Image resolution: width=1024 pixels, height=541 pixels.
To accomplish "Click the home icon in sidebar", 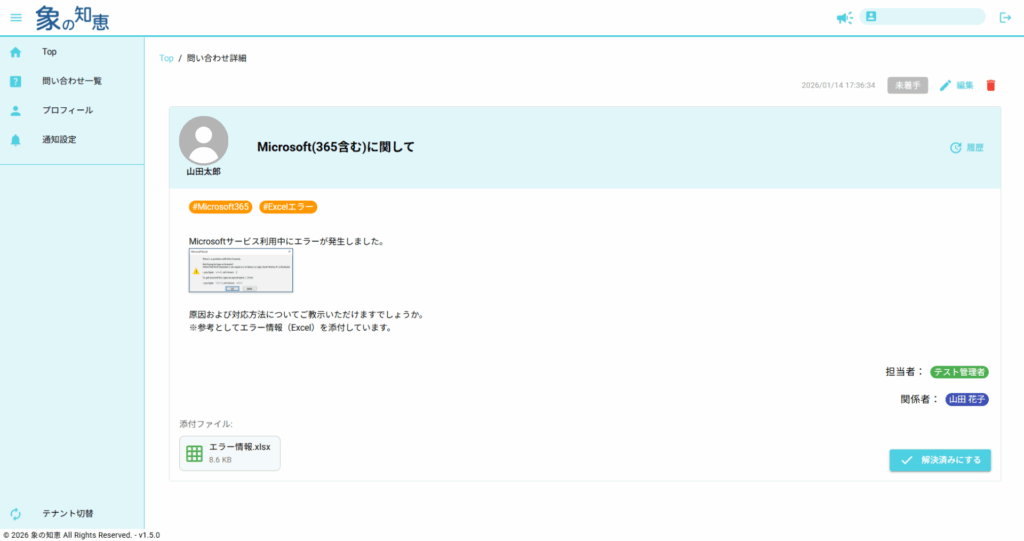I will pos(16,52).
